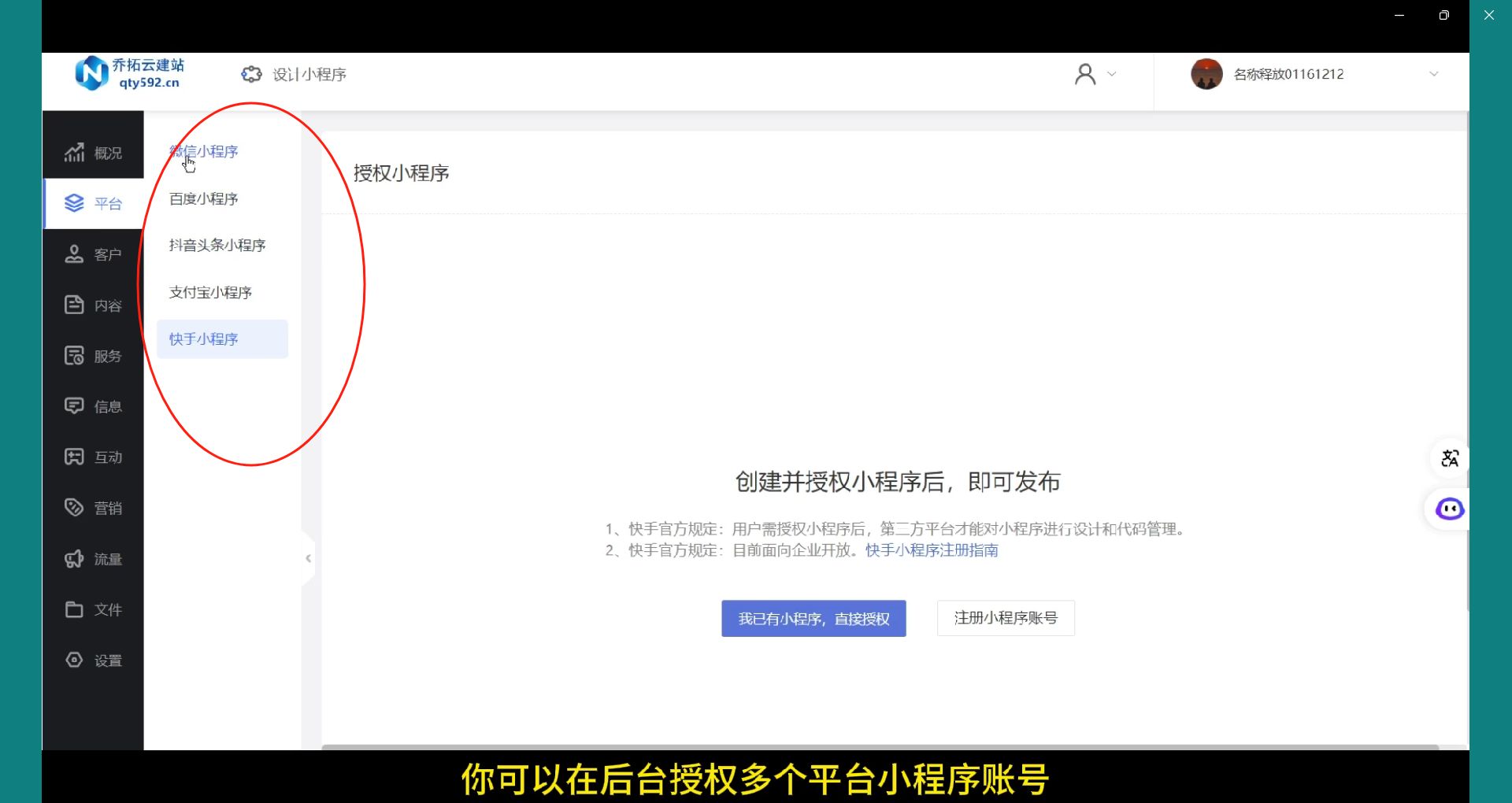Open the 互动 interaction icon in sidebar
Image resolution: width=1512 pixels, height=803 pixels.
74,457
